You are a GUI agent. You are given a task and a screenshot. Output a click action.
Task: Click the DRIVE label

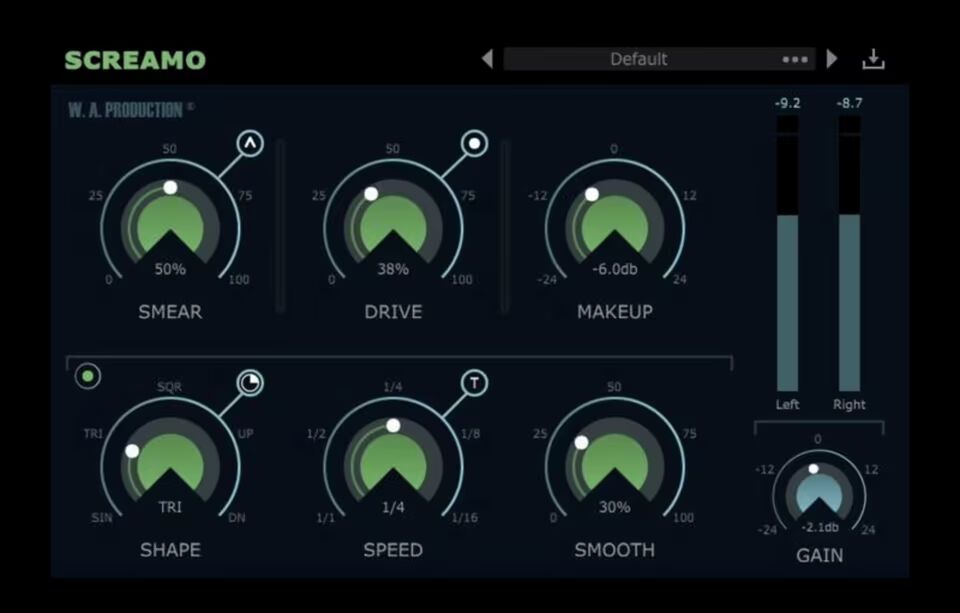point(393,312)
